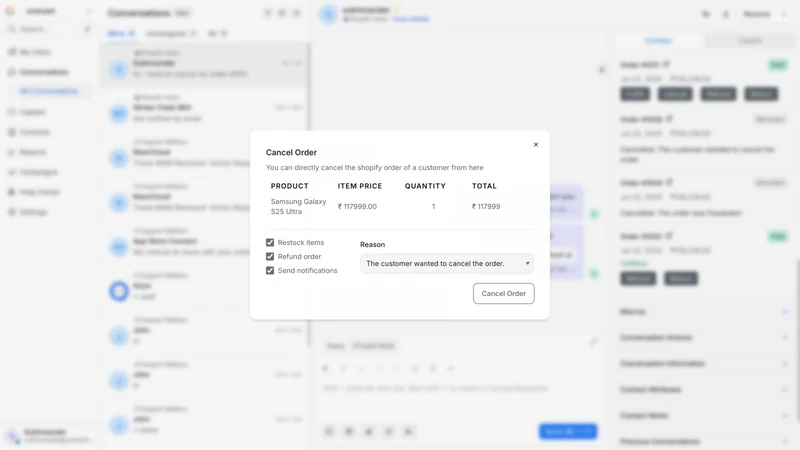Click the Reason field label
This screenshot has height=450, width=800.
coord(372,244)
